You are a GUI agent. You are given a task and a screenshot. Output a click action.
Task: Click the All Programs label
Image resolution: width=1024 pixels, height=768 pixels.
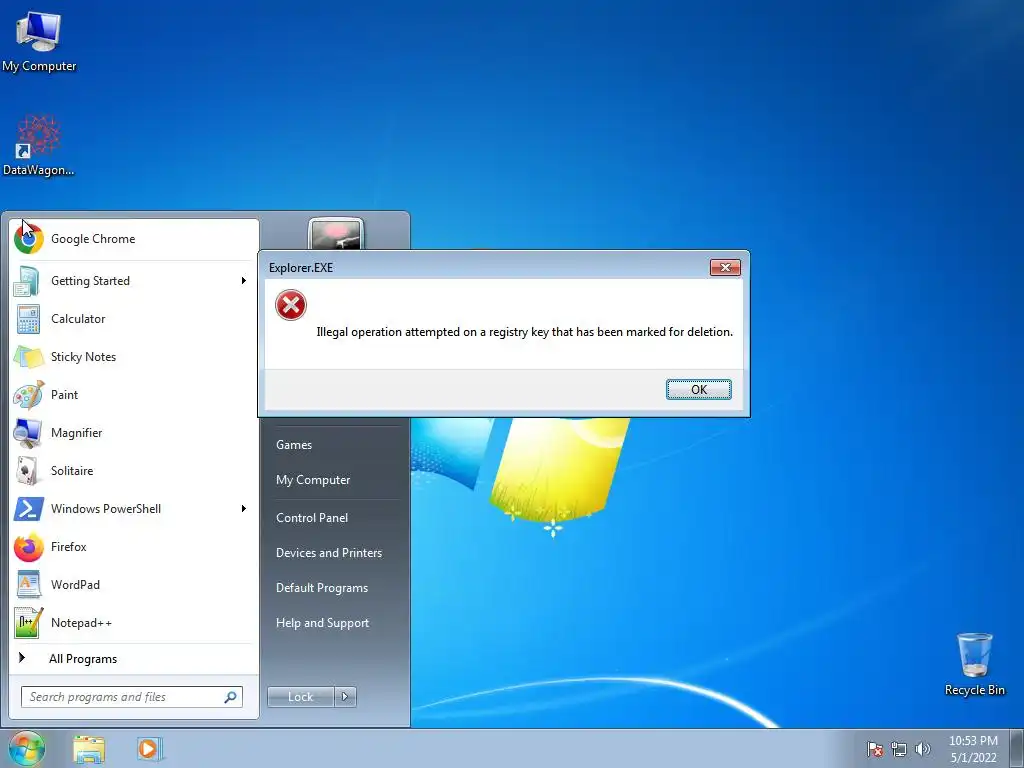click(83, 659)
